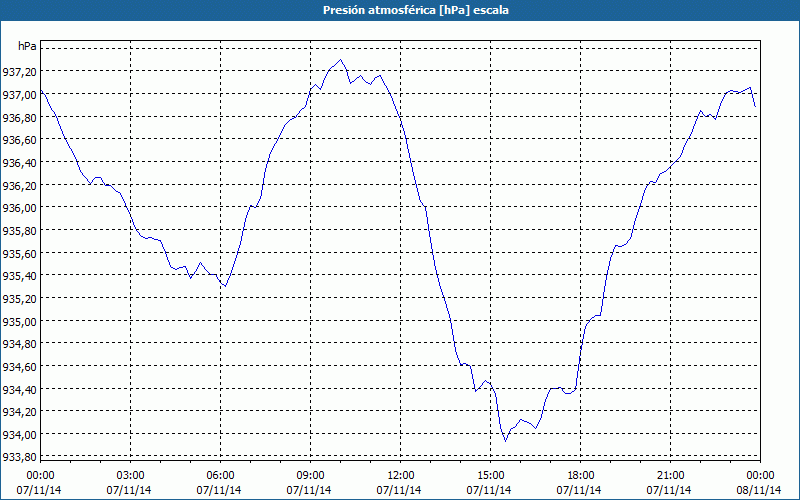This screenshot has width=800, height=500.
Task: Click the 937,20 y-axis value
Action: (x=19, y=72)
